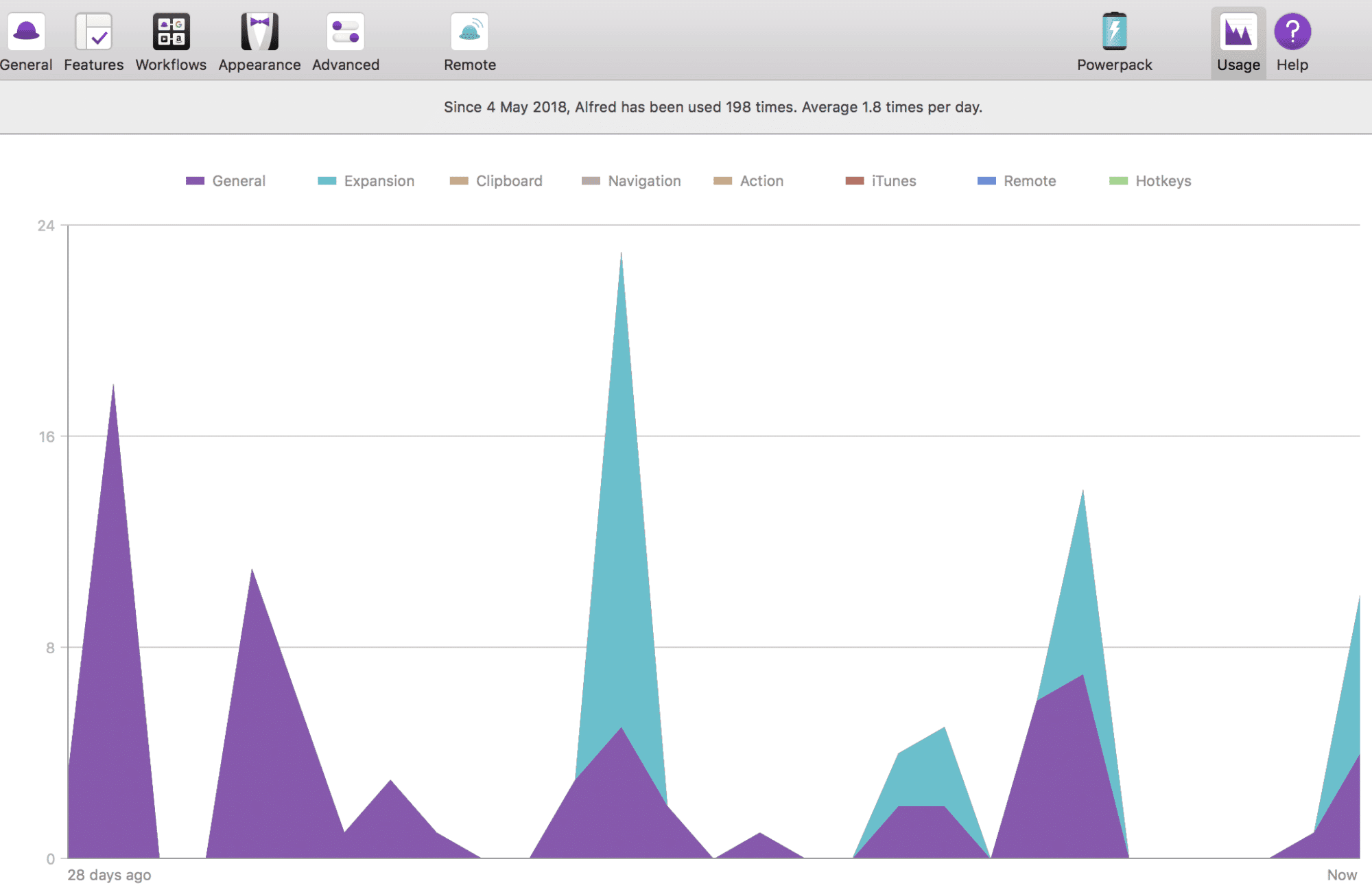Click the red iTunes legend swatch
Screen dimensions: 1372x892
(855, 181)
